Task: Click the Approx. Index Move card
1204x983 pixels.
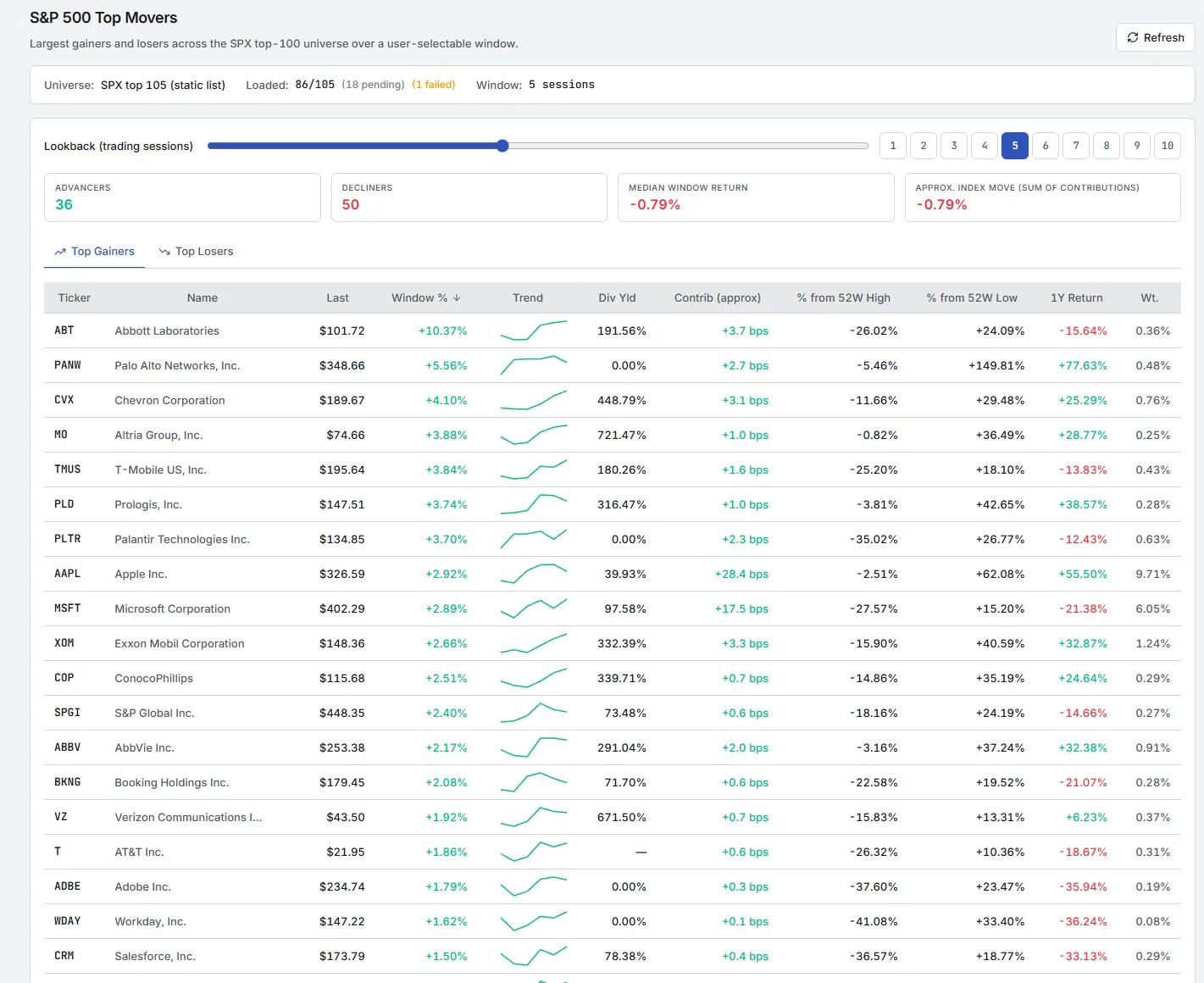Action: (x=1043, y=197)
